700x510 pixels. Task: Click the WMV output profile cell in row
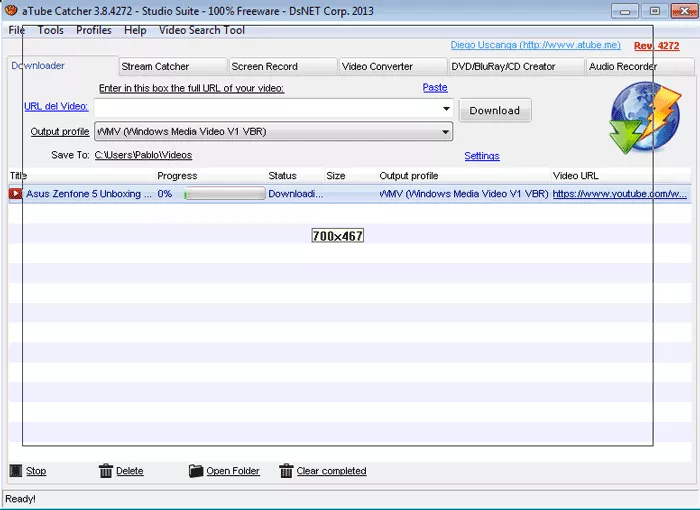click(464, 194)
